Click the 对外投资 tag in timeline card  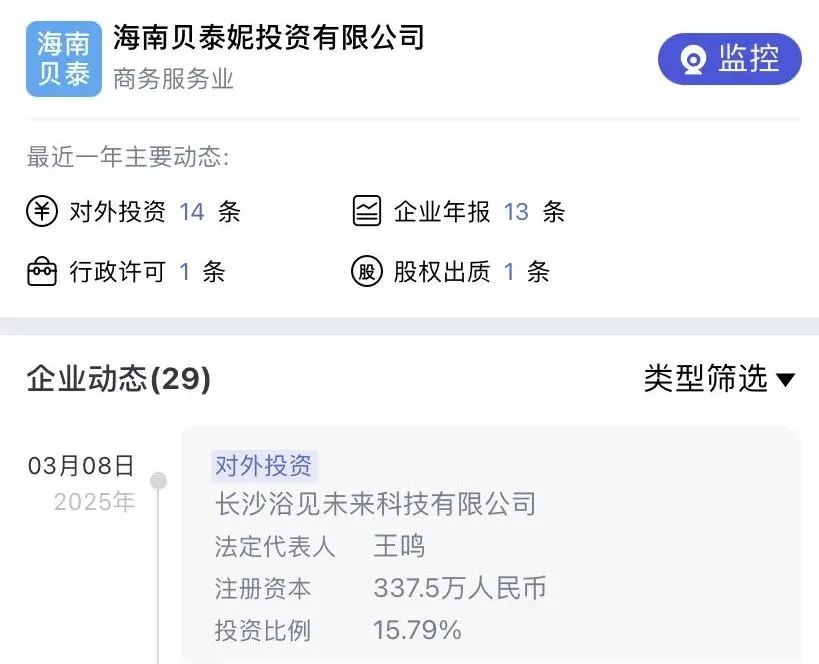pyautogui.click(x=264, y=465)
